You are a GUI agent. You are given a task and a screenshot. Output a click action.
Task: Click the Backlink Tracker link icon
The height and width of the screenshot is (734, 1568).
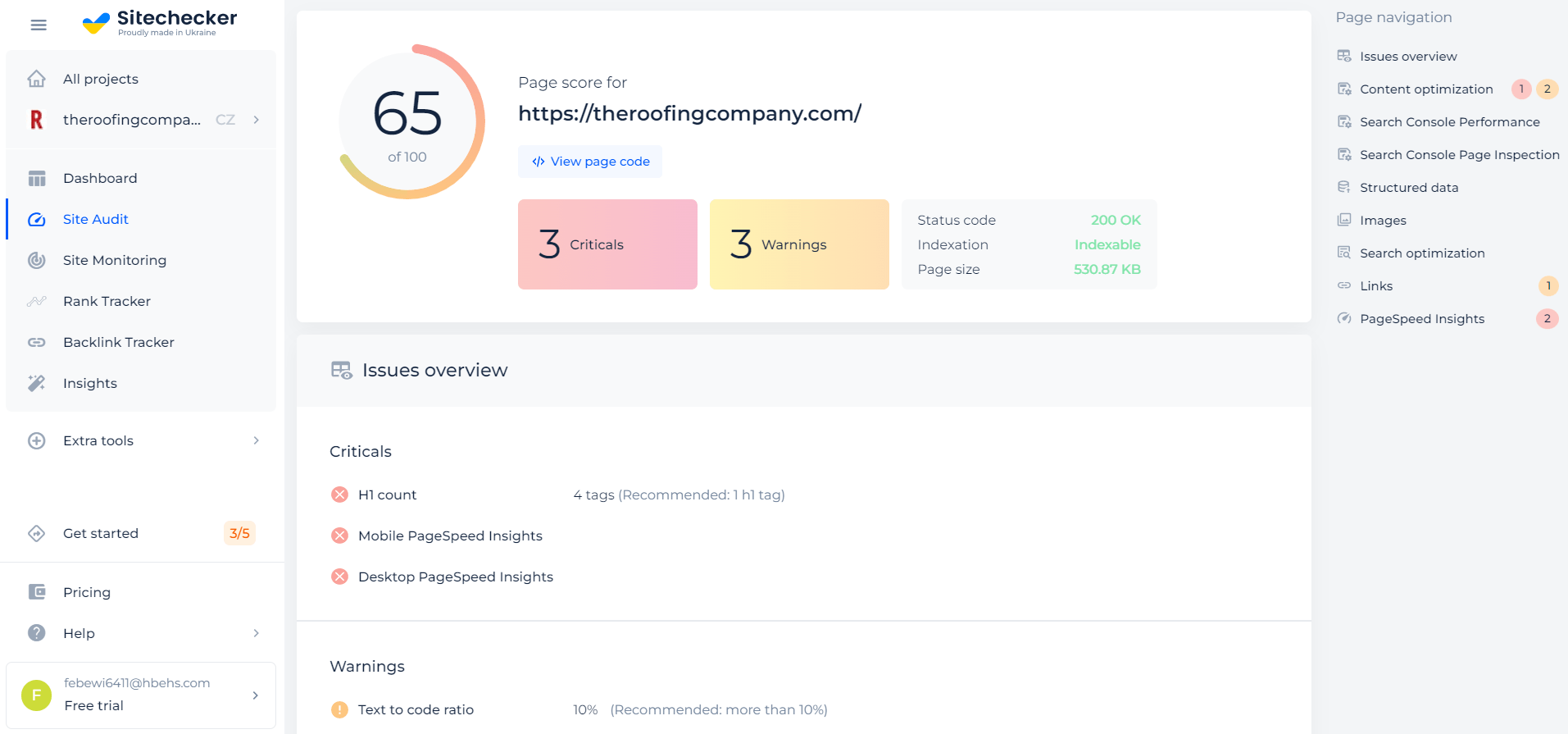tap(37, 342)
